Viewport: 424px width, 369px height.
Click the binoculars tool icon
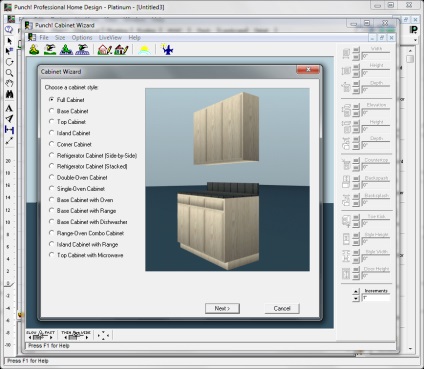coord(9,95)
